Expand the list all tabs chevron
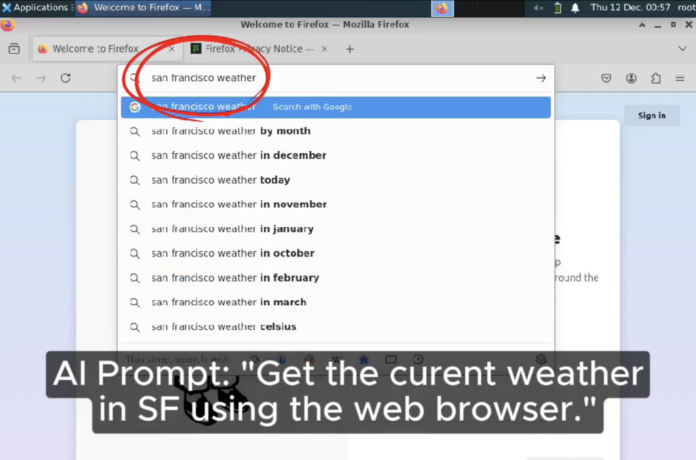This screenshot has height=460, width=696. point(681,48)
